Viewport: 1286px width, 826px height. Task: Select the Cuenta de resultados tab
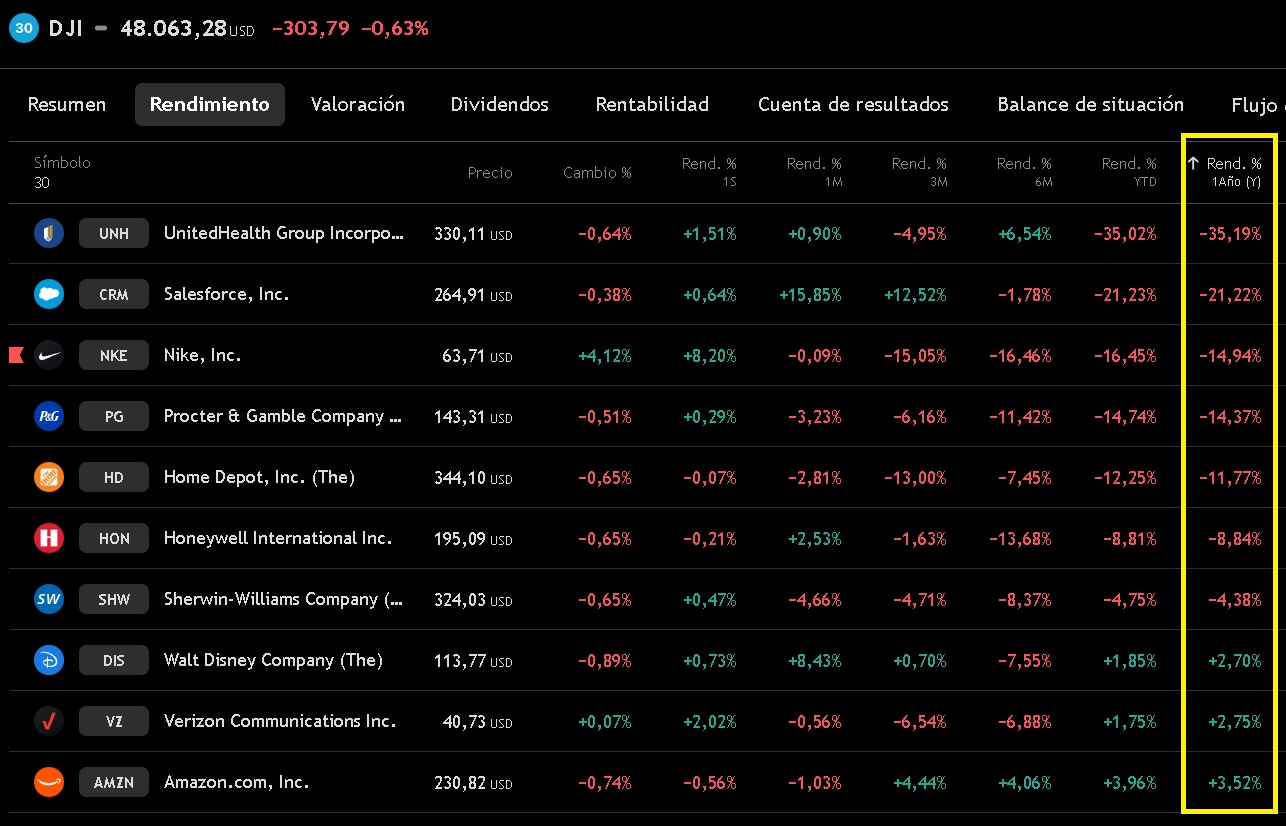[x=852, y=105]
